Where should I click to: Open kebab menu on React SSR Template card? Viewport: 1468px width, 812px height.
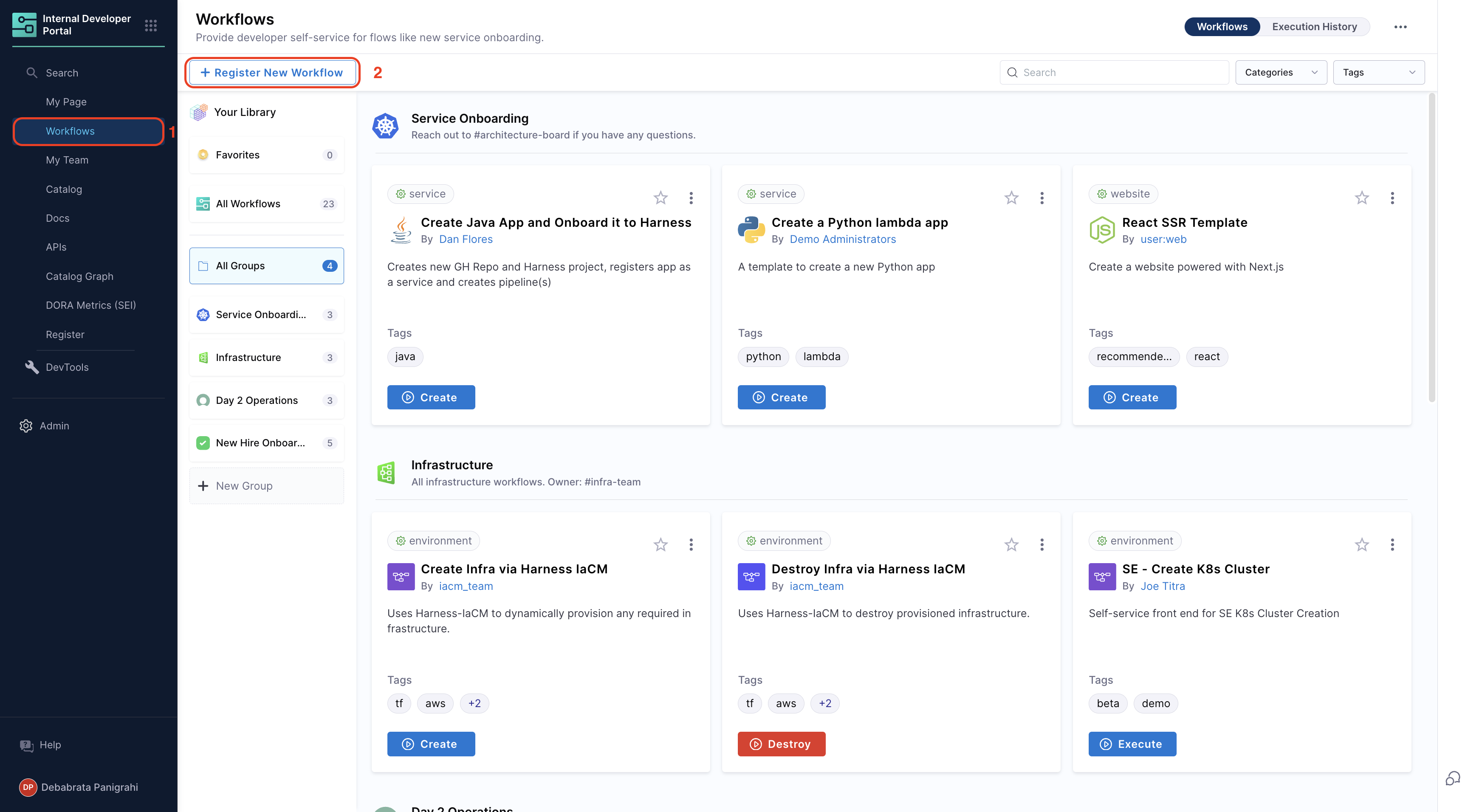tap(1392, 198)
